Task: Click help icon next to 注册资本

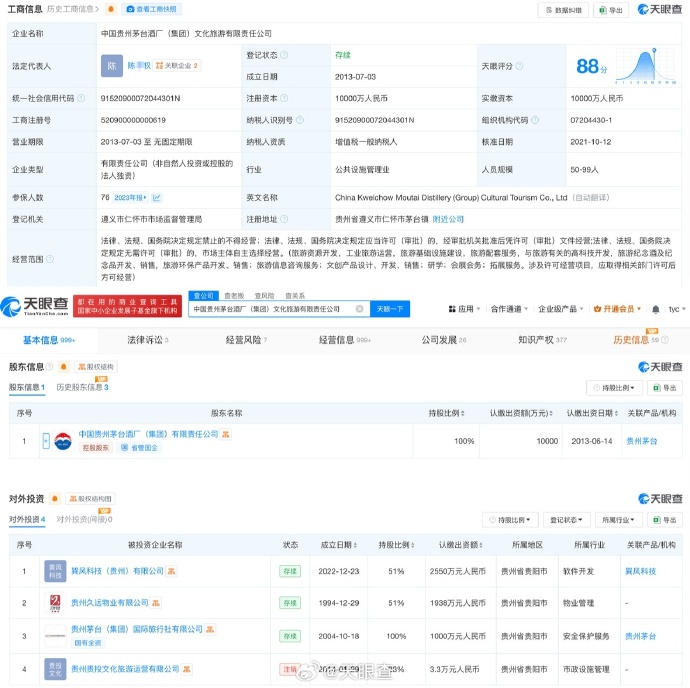Action: 284,98
